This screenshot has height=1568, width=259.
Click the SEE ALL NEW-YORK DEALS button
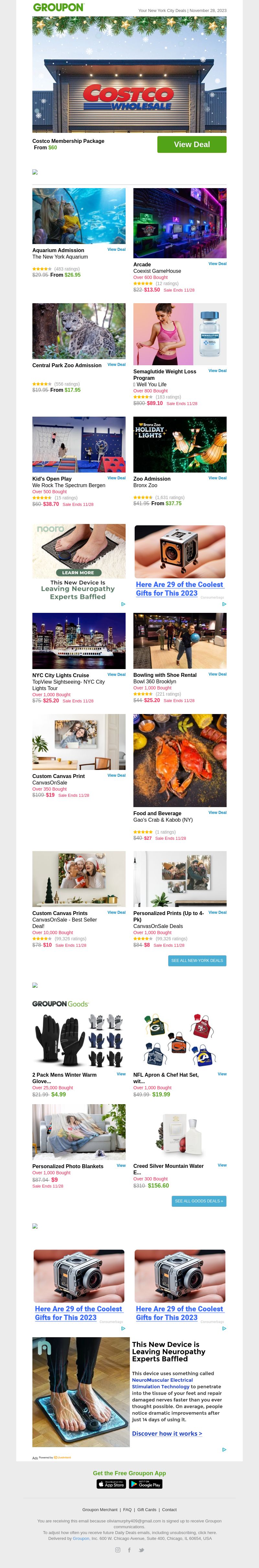[197, 961]
